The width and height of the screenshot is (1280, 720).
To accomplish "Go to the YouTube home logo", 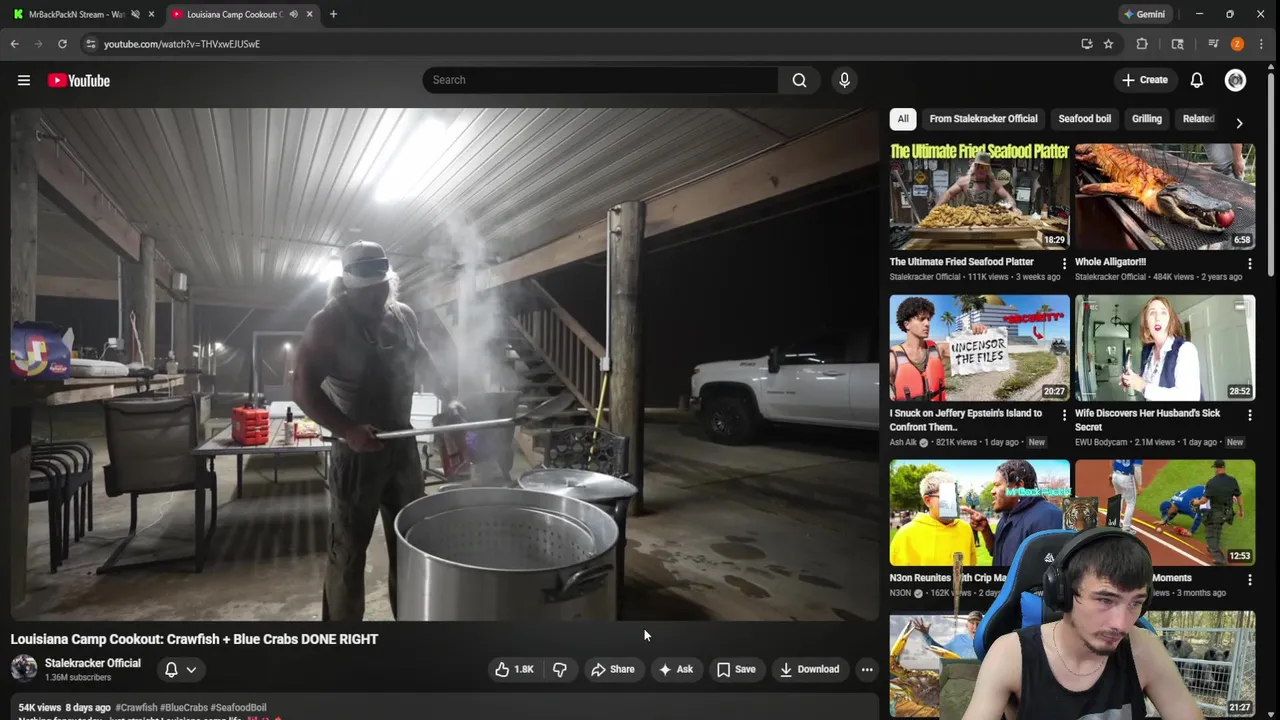I will coord(79,80).
